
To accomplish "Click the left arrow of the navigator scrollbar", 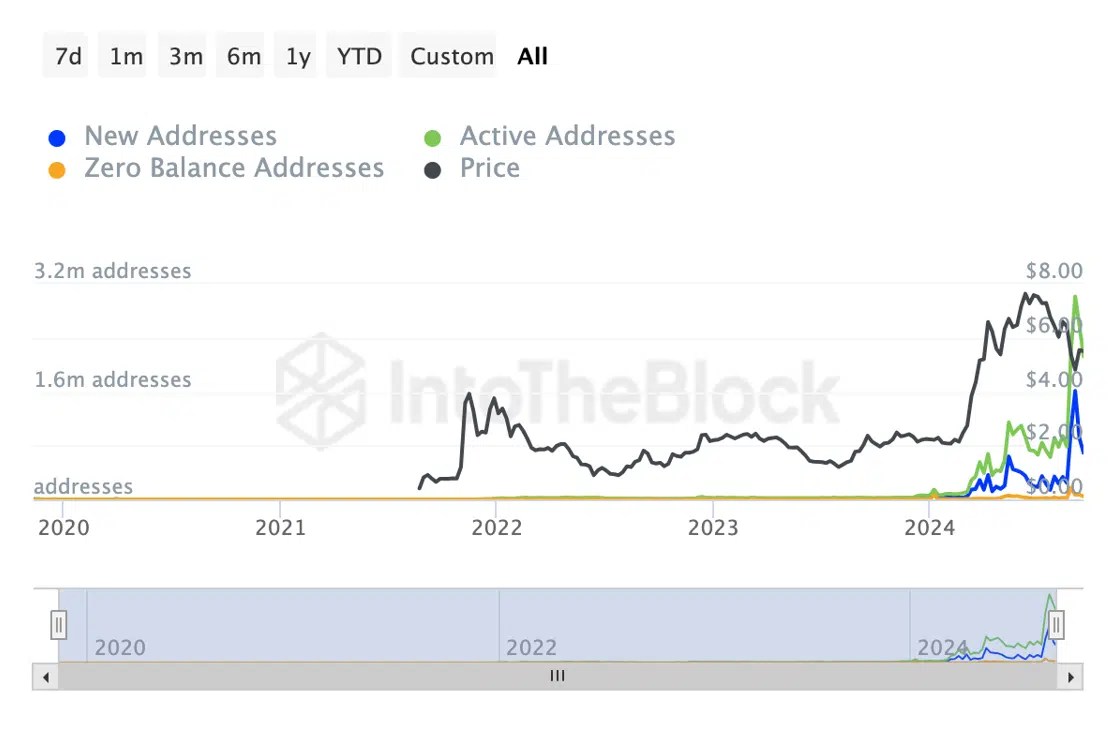I will click(x=46, y=676).
